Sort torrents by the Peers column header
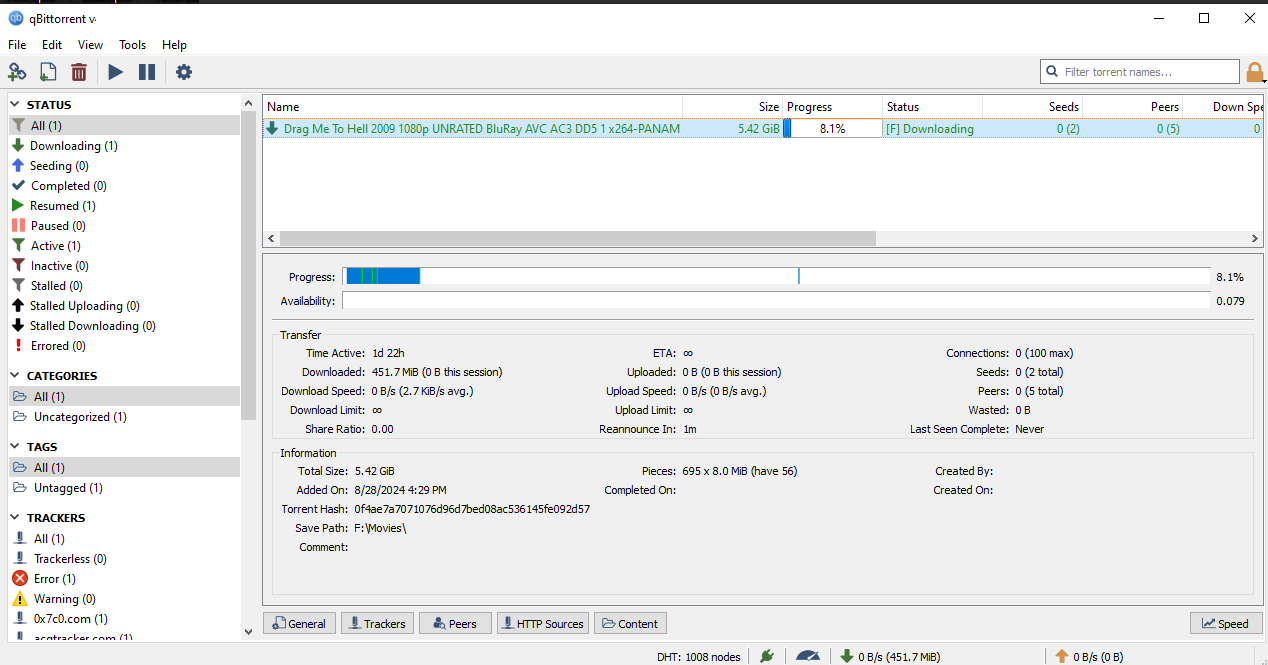This screenshot has width=1268, height=665. pos(1133,106)
